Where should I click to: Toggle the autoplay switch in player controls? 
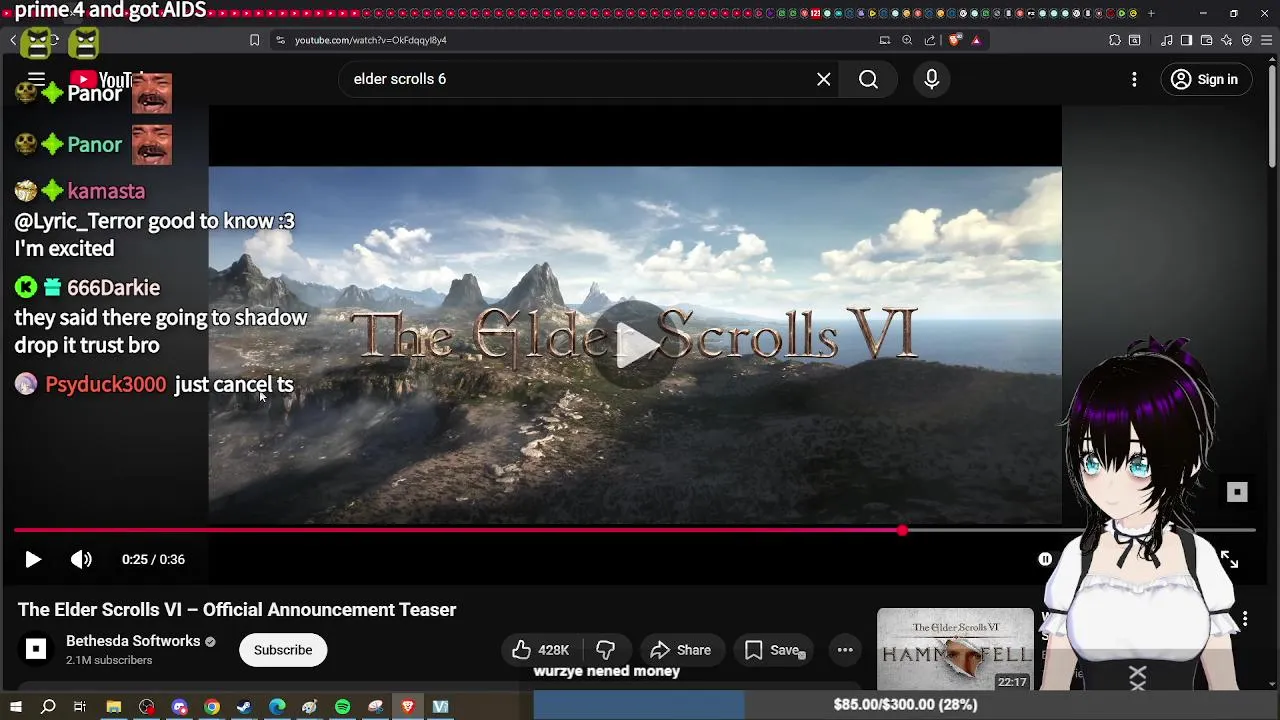pos(1045,560)
